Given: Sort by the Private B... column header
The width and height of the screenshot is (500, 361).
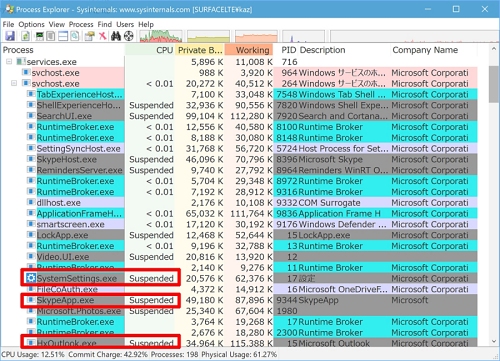Looking at the screenshot, I should (200, 50).
